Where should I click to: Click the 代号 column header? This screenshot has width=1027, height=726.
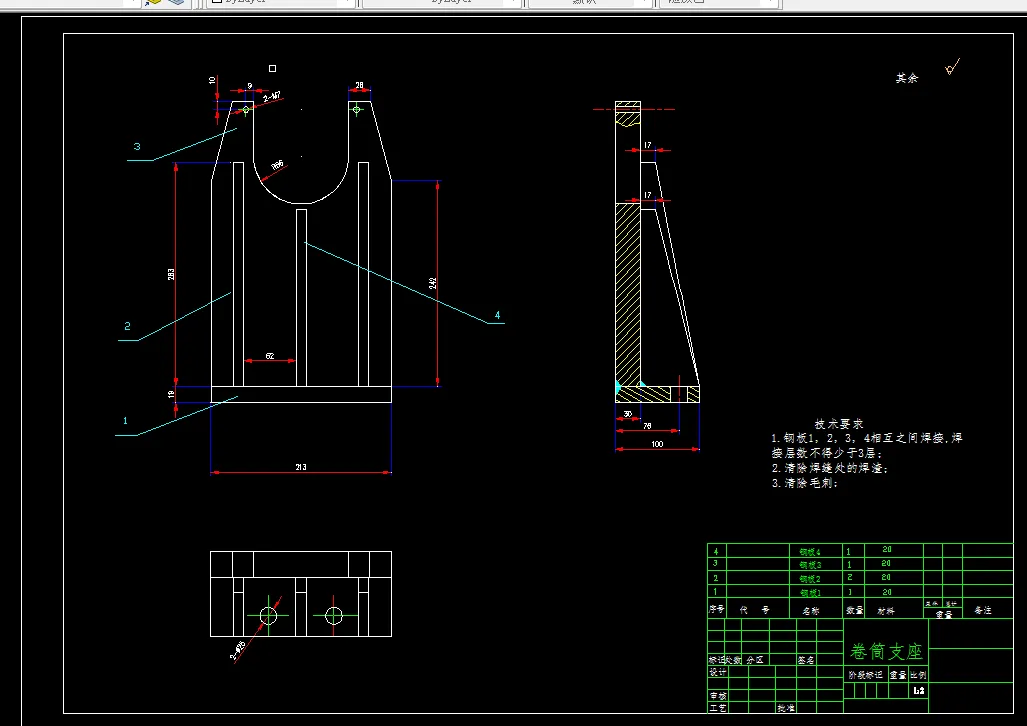click(755, 609)
